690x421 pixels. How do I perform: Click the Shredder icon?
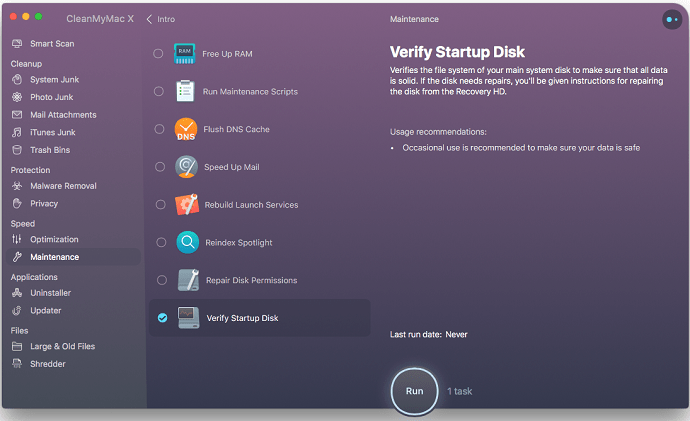point(17,364)
